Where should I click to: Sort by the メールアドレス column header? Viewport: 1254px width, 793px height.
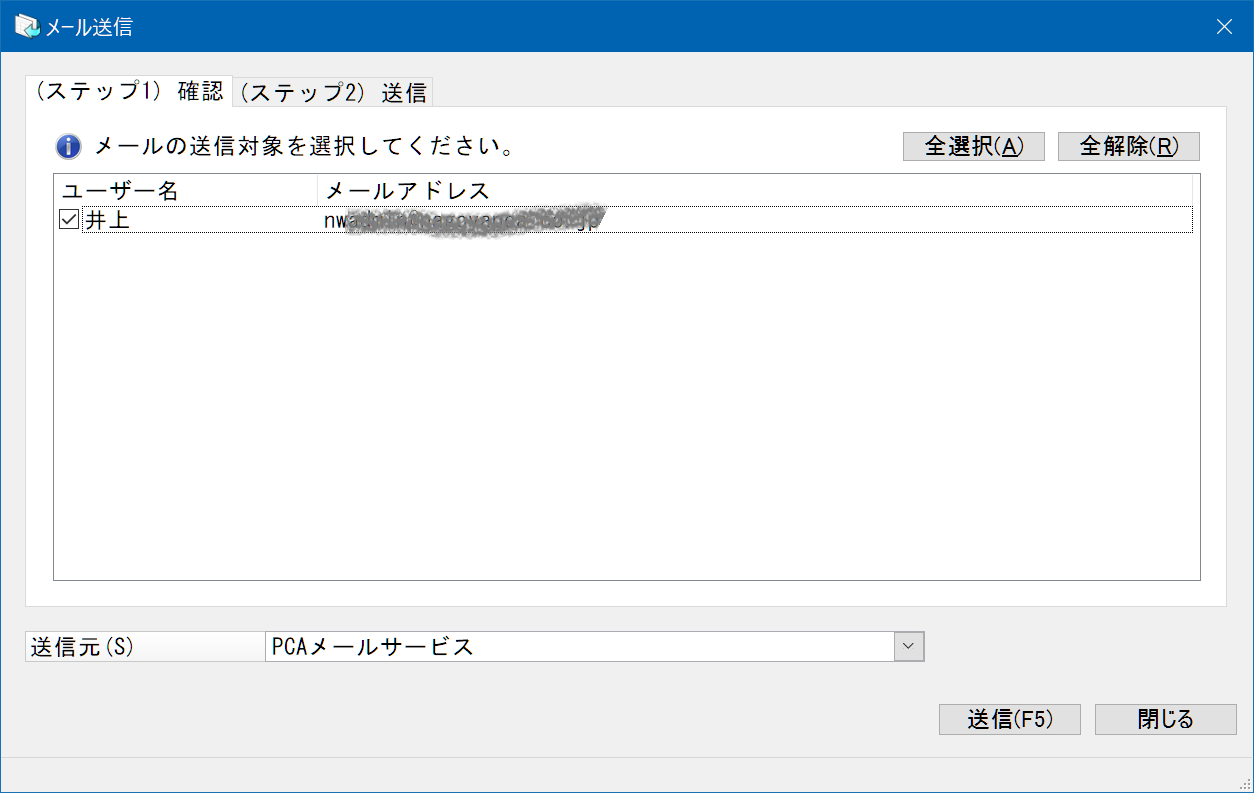755,190
